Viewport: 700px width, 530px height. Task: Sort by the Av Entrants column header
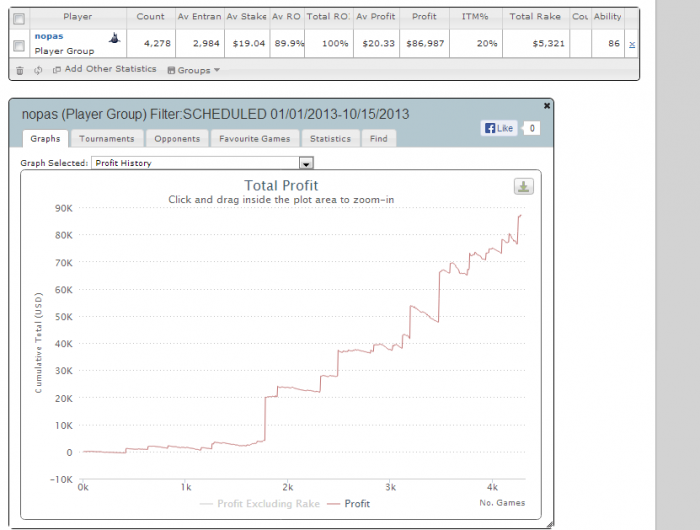[x=200, y=17]
